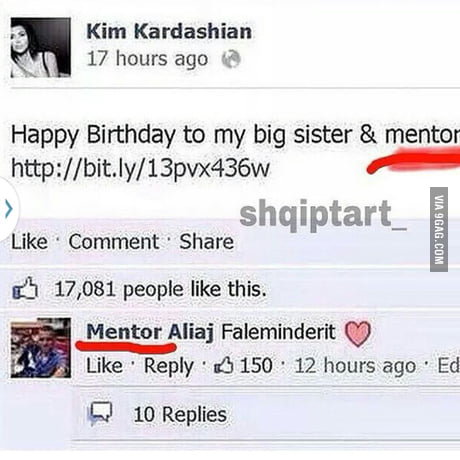The image size is (460, 460).
Task: Share the birthday post
Action: pos(207,241)
